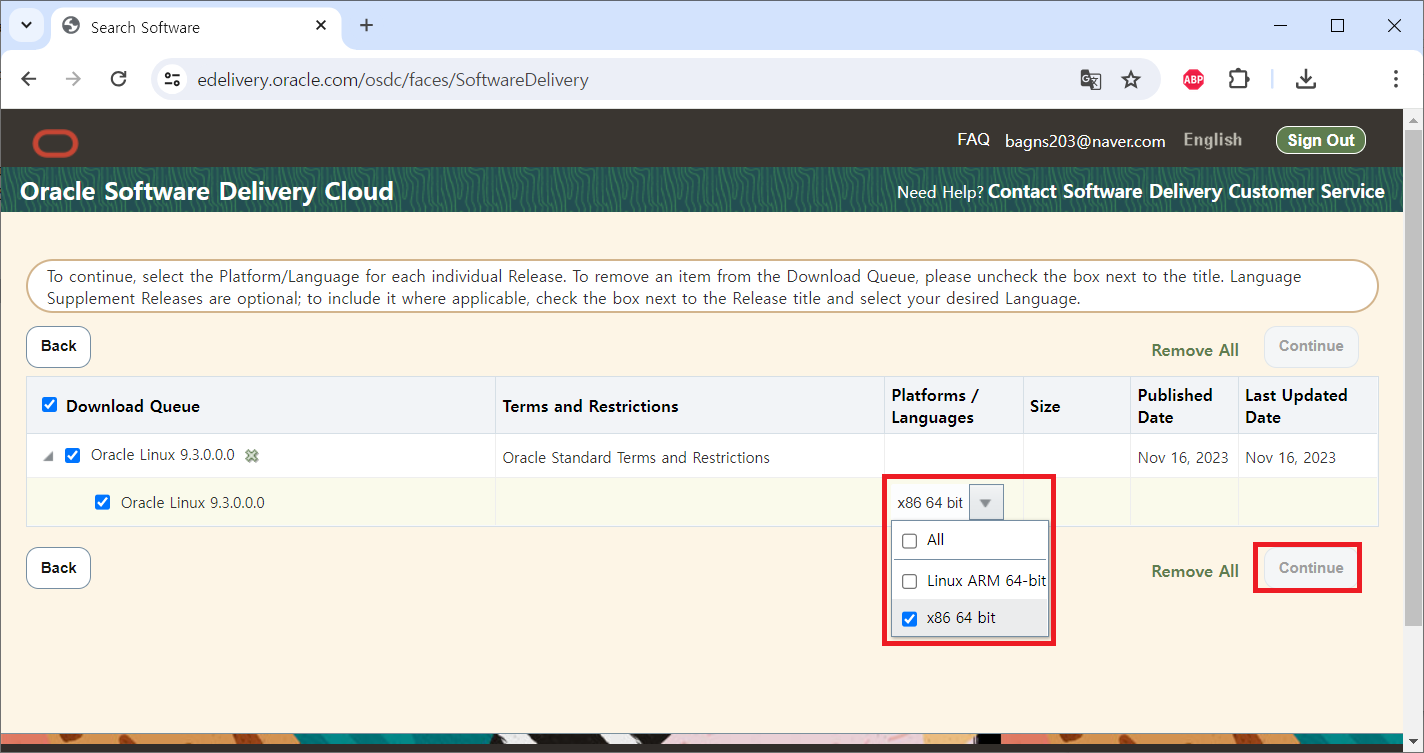
Task: Click the Google Translate icon
Action: 1090,79
